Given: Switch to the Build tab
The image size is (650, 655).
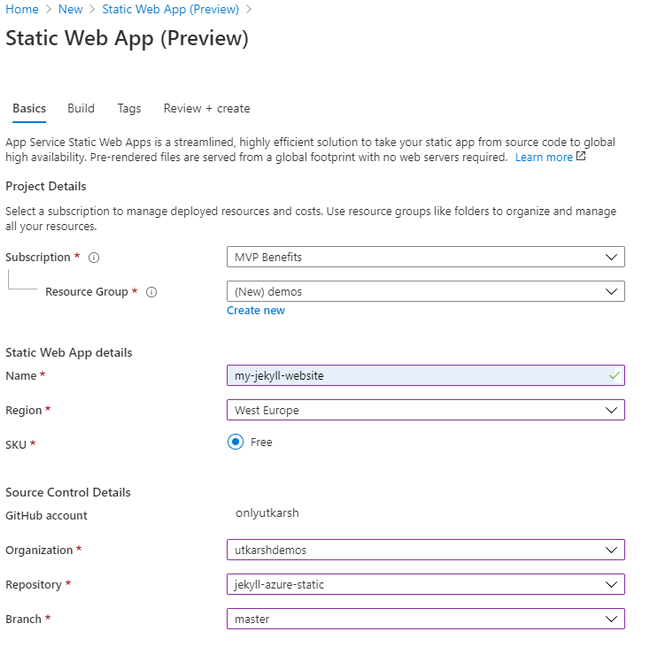Looking at the screenshot, I should click(x=81, y=108).
